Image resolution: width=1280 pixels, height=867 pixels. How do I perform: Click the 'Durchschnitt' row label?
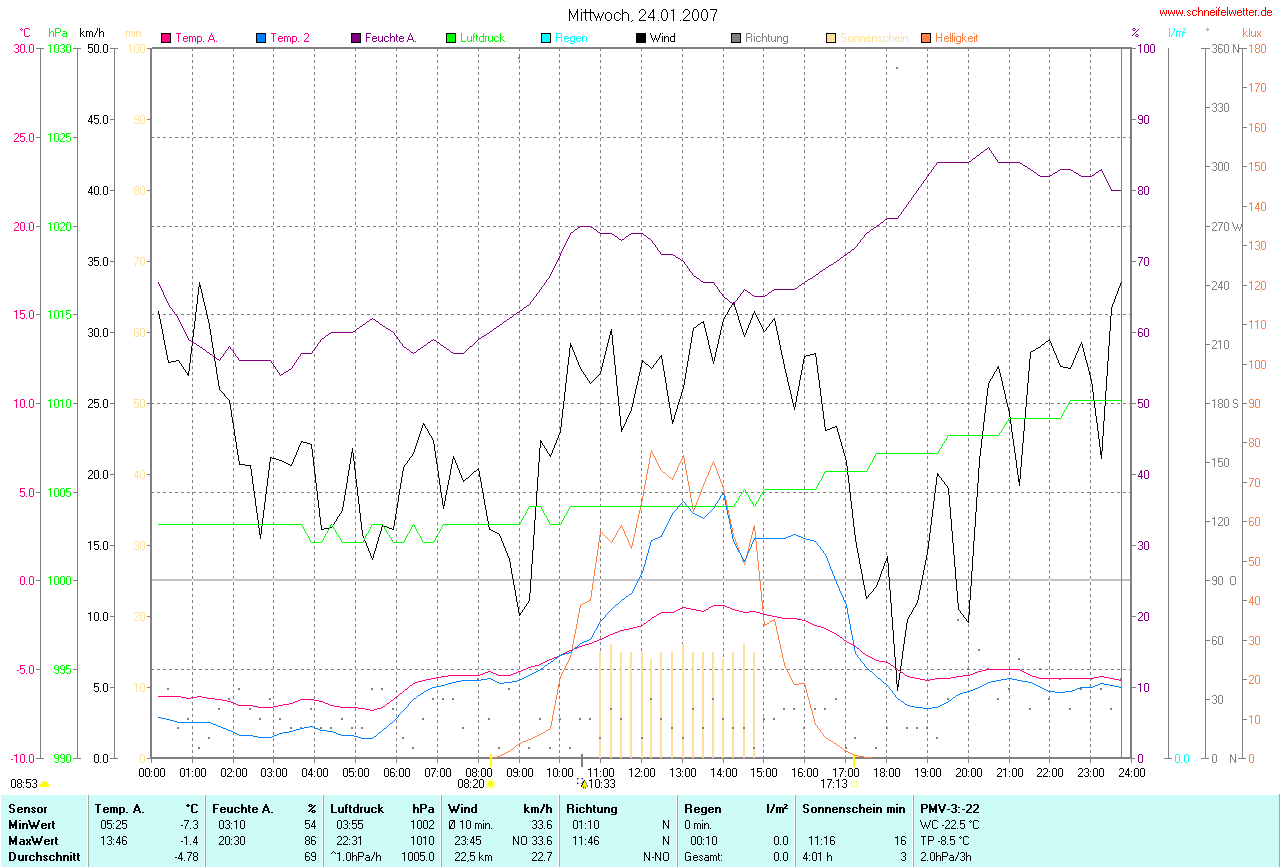coord(42,856)
